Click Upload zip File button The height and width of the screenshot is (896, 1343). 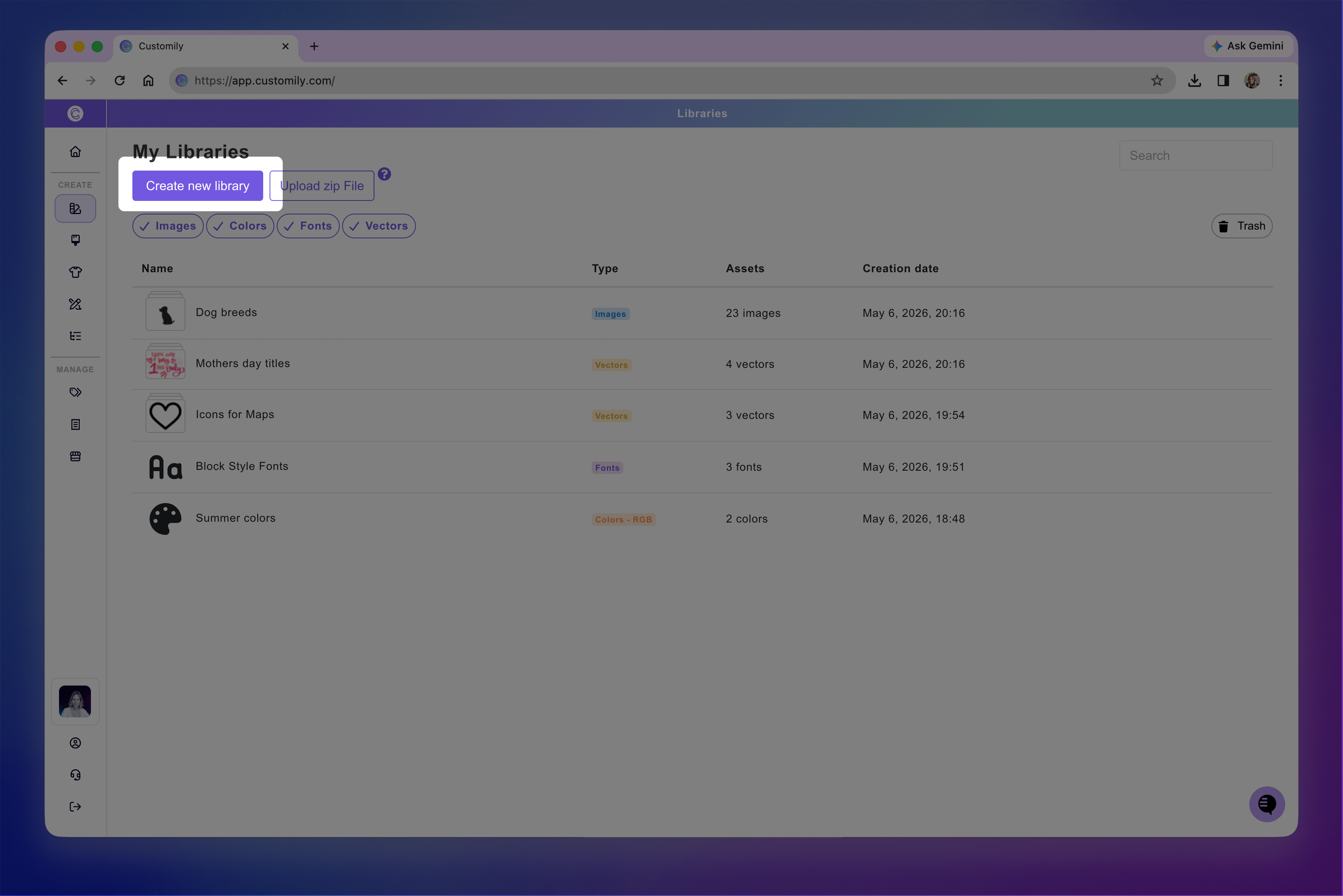click(322, 186)
